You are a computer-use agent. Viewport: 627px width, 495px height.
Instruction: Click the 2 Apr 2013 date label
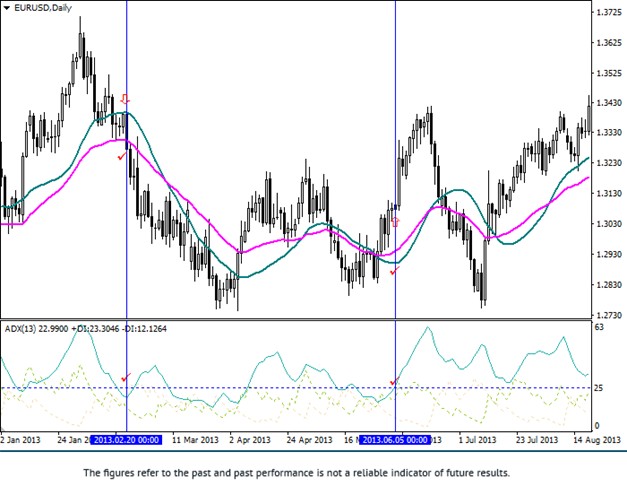[x=250, y=440]
